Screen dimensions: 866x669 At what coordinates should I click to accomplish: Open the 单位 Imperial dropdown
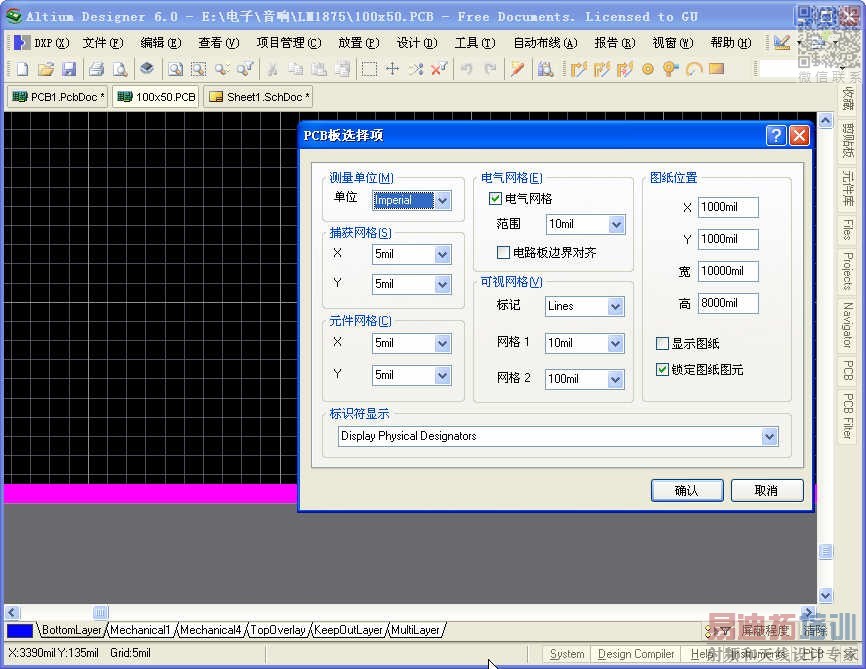point(442,201)
